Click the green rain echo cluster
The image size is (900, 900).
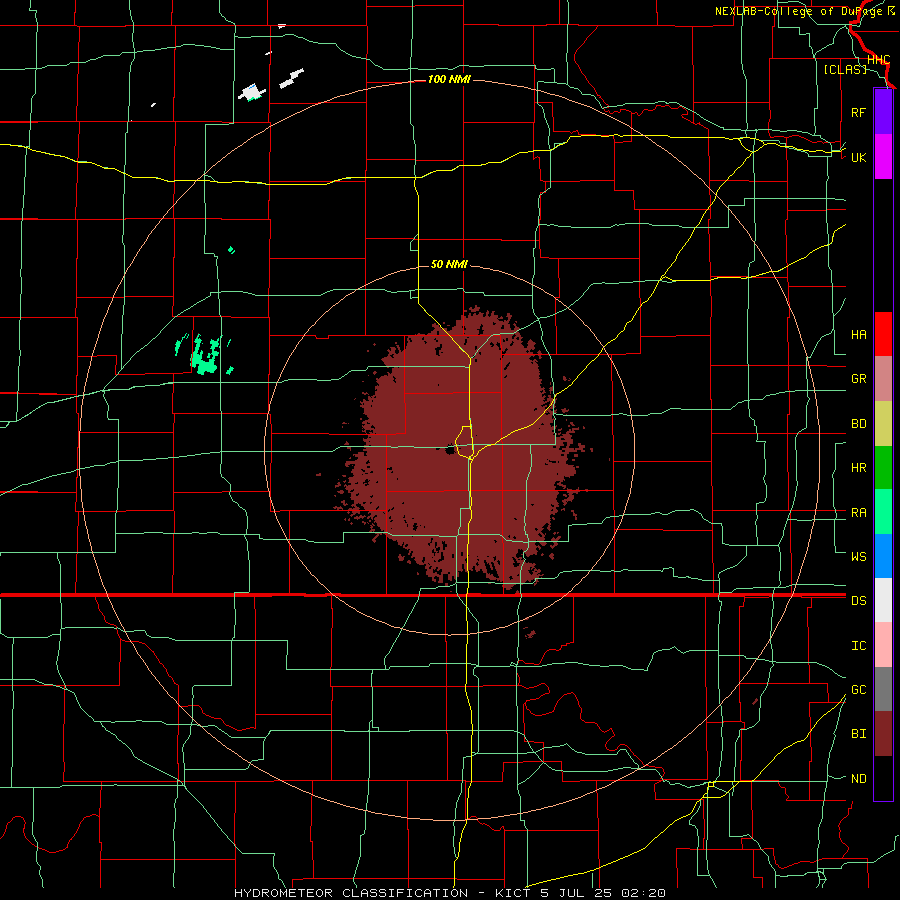(x=205, y=355)
